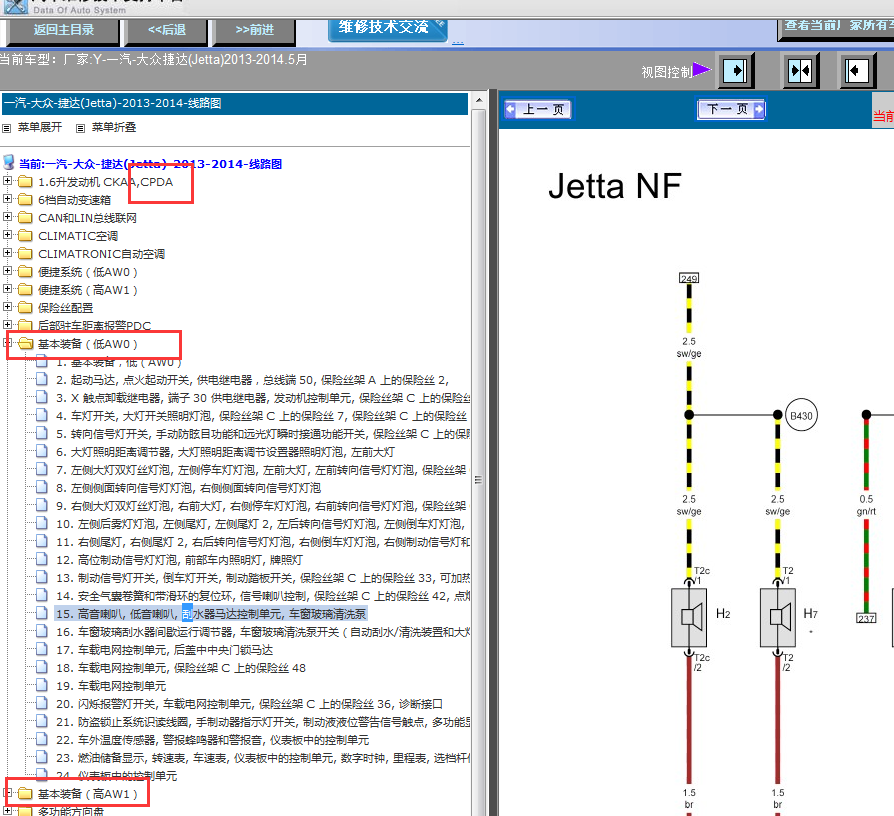Open item 5. 转向信号灯开关

click(263, 434)
